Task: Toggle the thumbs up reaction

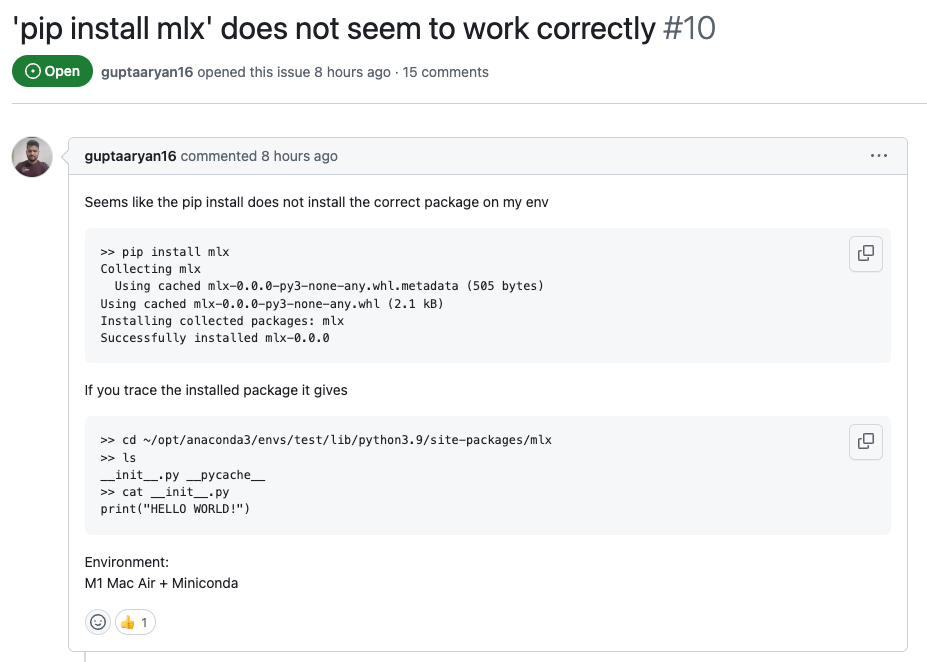Action: coord(135,622)
